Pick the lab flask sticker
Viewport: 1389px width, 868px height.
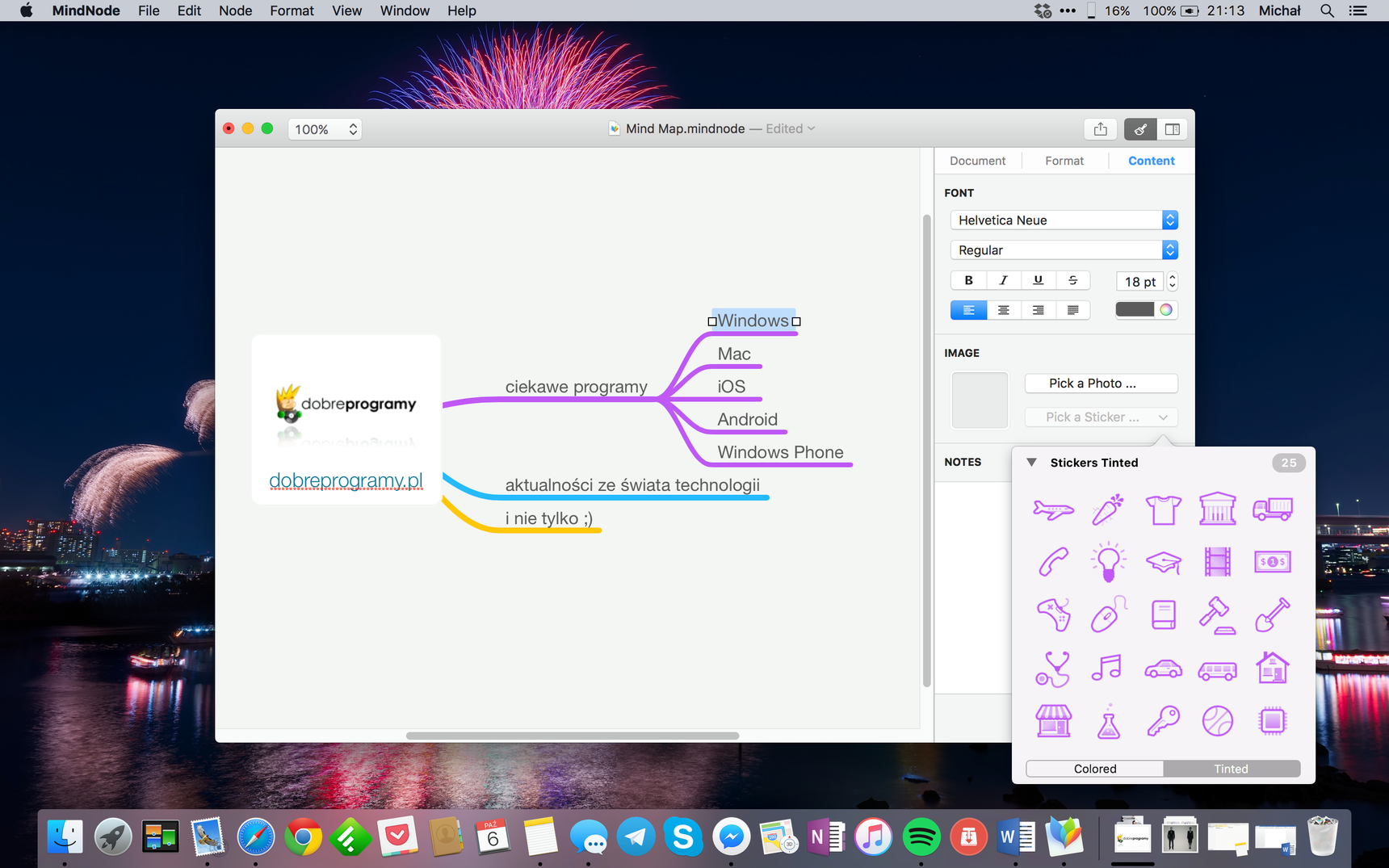[x=1108, y=721]
